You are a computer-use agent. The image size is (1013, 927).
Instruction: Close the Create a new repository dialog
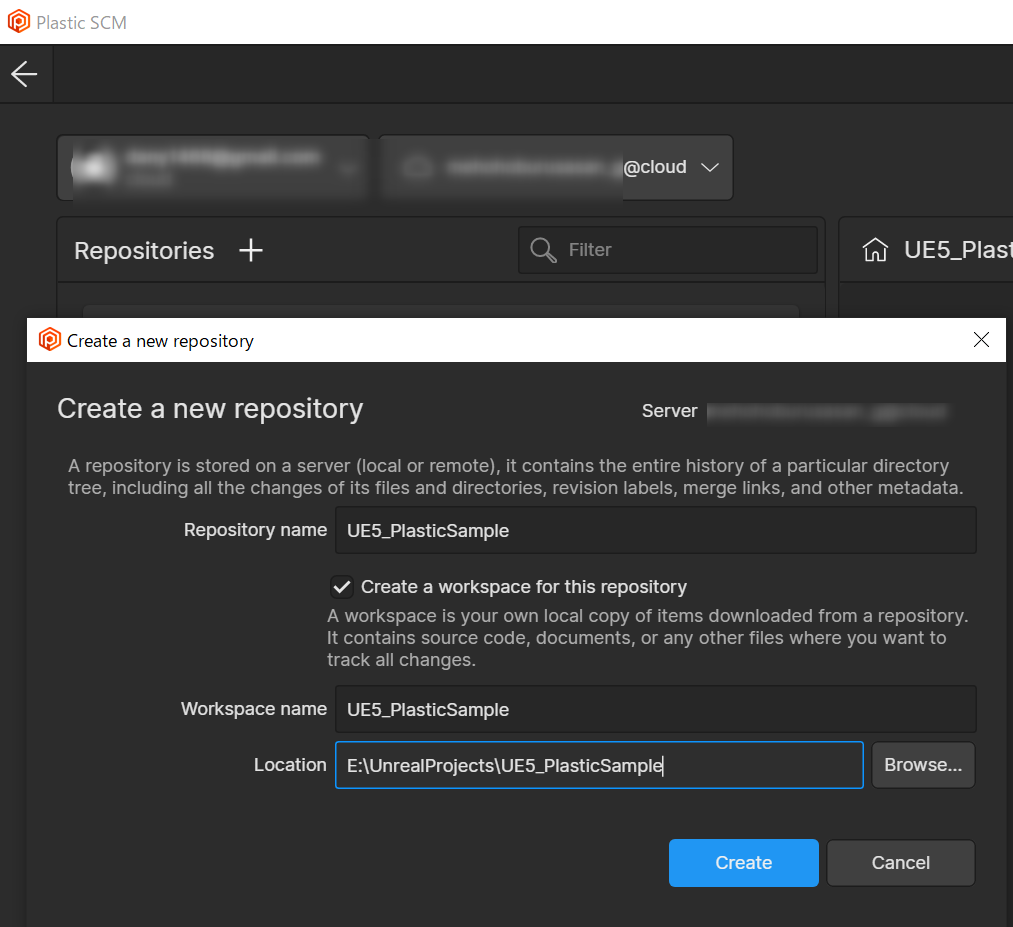[x=981, y=340]
